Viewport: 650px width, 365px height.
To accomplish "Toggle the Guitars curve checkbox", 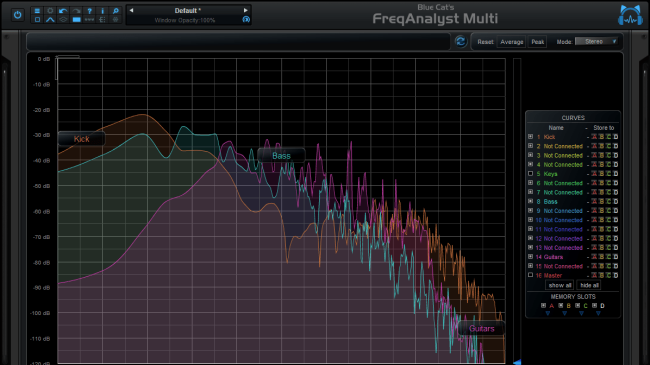I will 530,257.
